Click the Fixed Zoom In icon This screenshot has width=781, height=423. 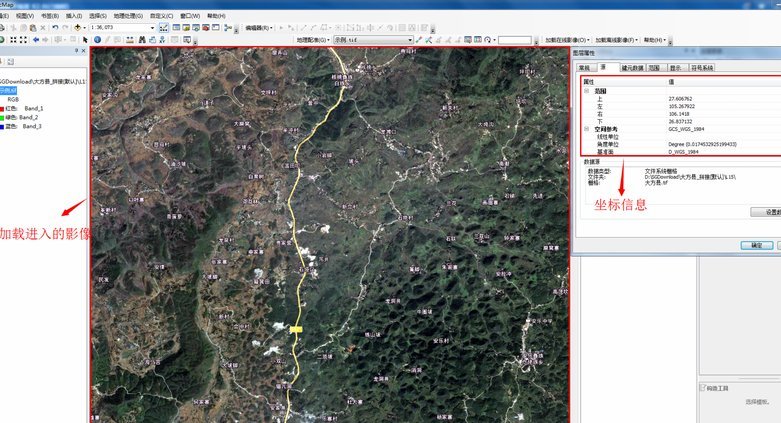[13, 40]
